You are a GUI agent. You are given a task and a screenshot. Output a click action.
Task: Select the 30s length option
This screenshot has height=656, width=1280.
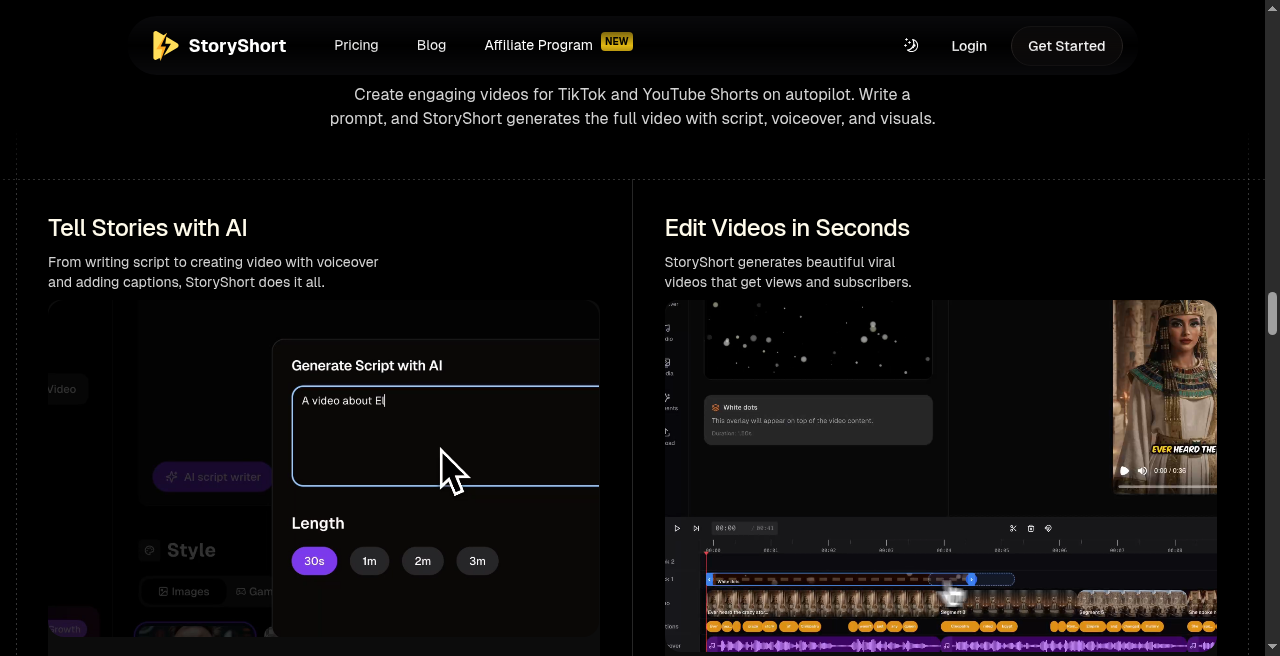click(x=314, y=561)
